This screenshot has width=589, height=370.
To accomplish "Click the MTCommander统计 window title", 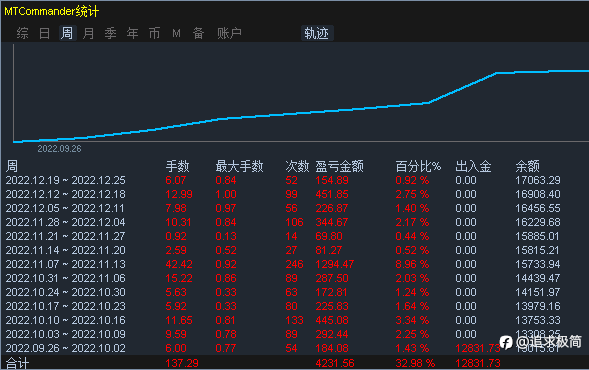I will tap(51, 11).
